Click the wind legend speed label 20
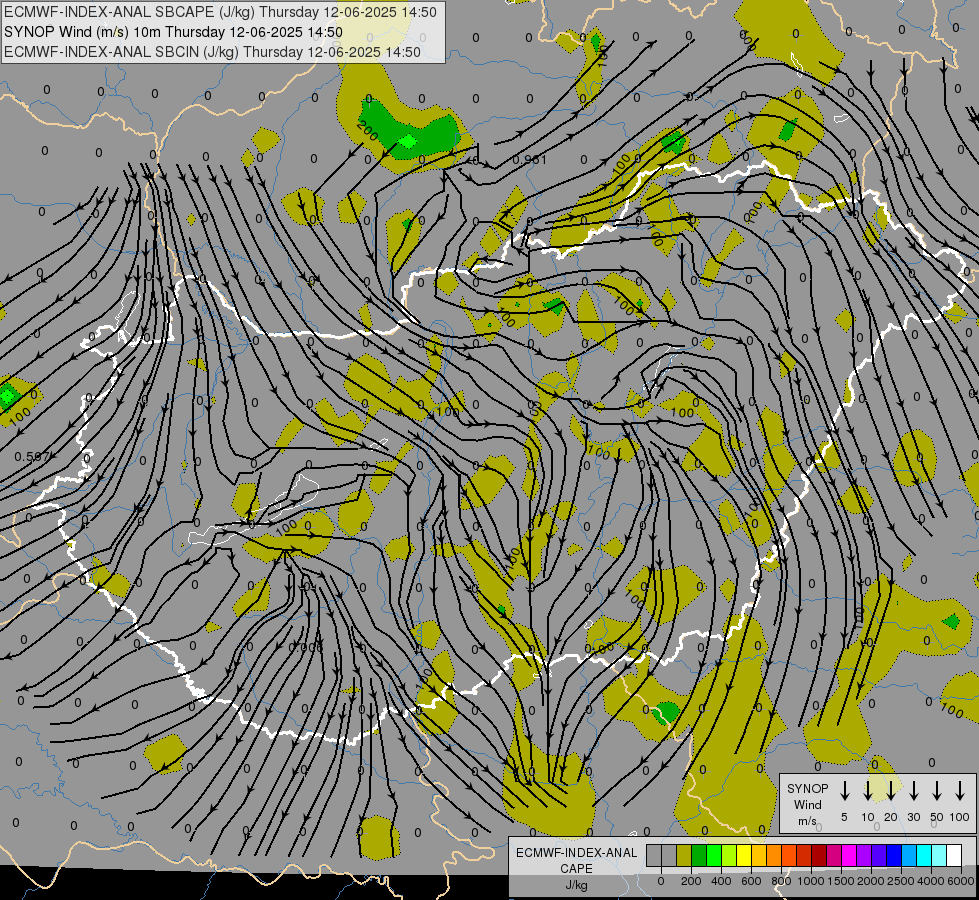 click(x=890, y=817)
